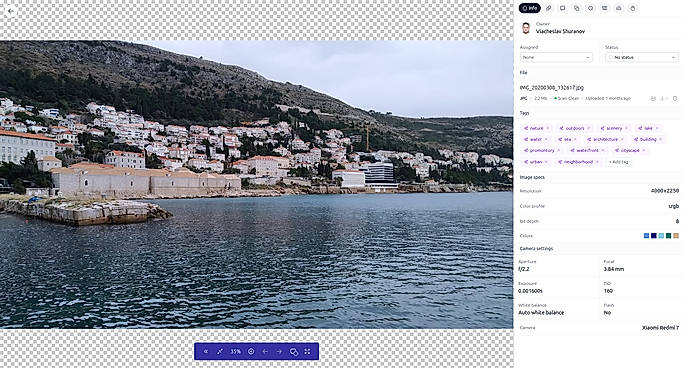Viewport: 684px width, 368px height.
Task: Click the architecture tag
Action: click(605, 139)
